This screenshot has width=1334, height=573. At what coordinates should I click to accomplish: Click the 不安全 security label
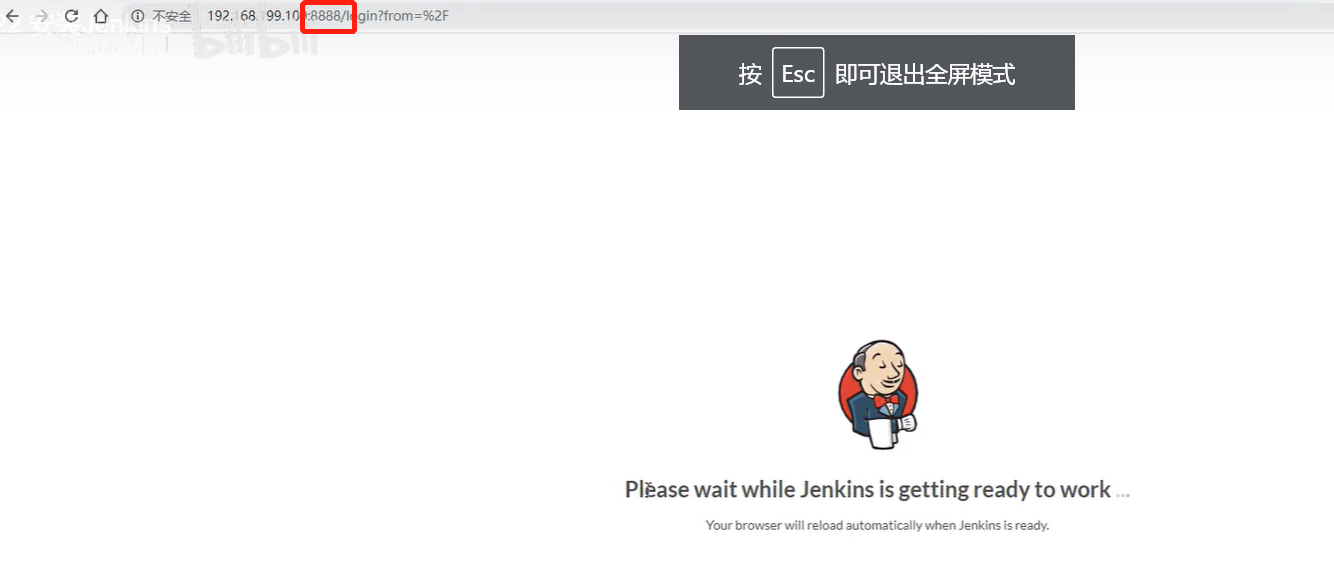[171, 16]
